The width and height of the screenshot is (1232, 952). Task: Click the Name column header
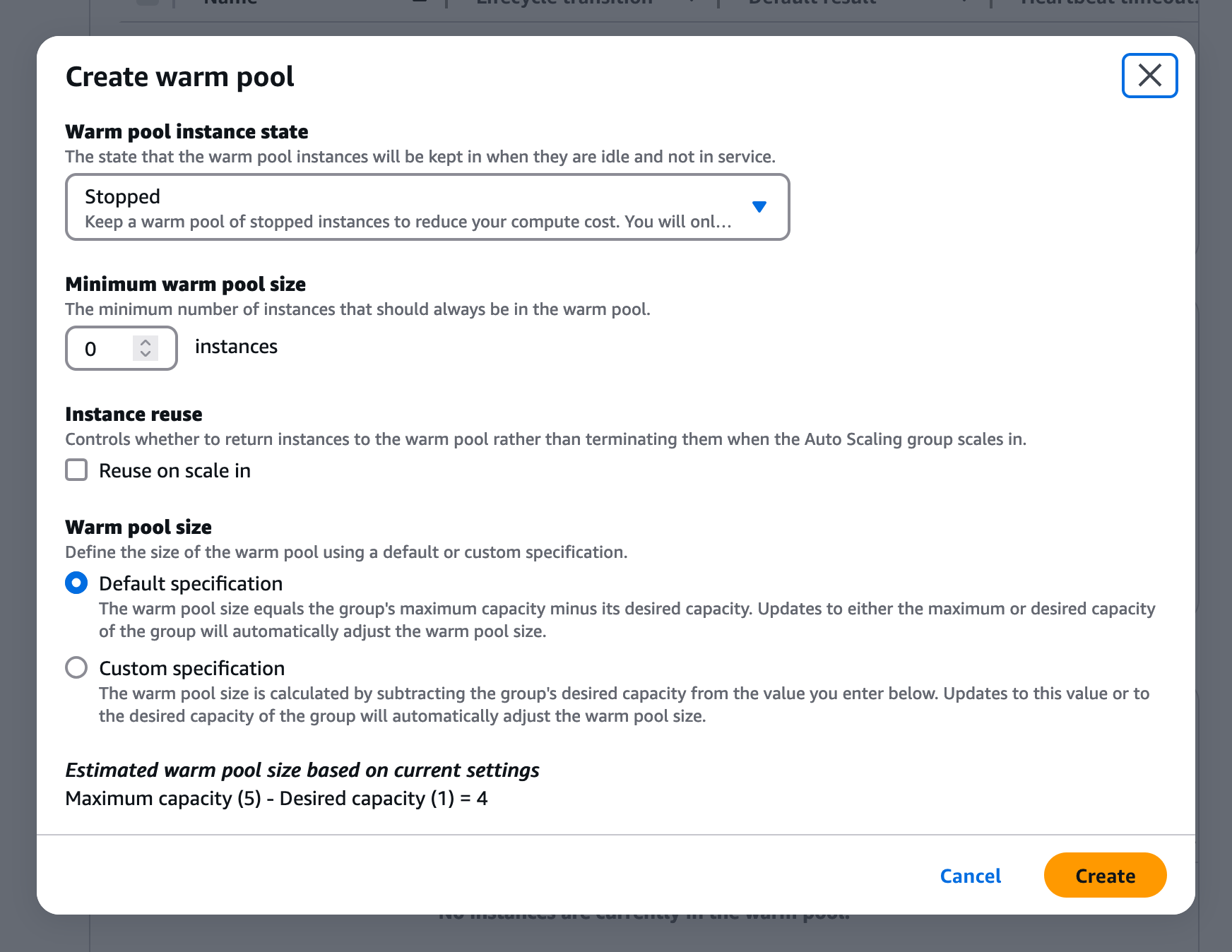(230, 4)
